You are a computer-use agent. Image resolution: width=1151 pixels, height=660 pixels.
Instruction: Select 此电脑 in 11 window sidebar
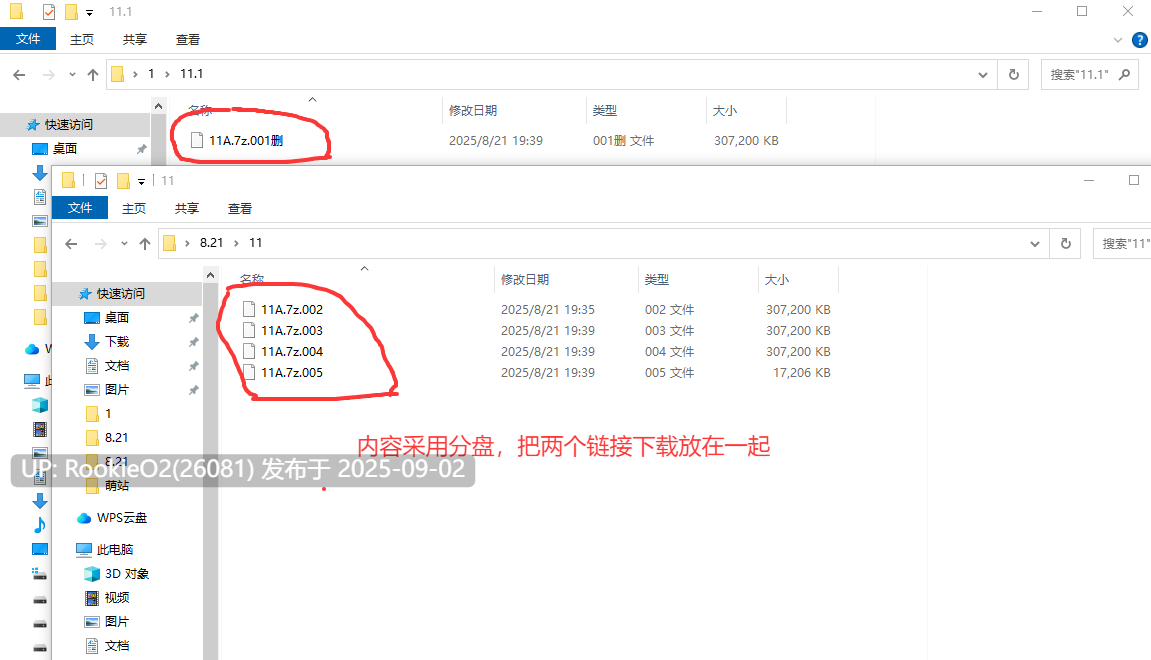coord(115,549)
